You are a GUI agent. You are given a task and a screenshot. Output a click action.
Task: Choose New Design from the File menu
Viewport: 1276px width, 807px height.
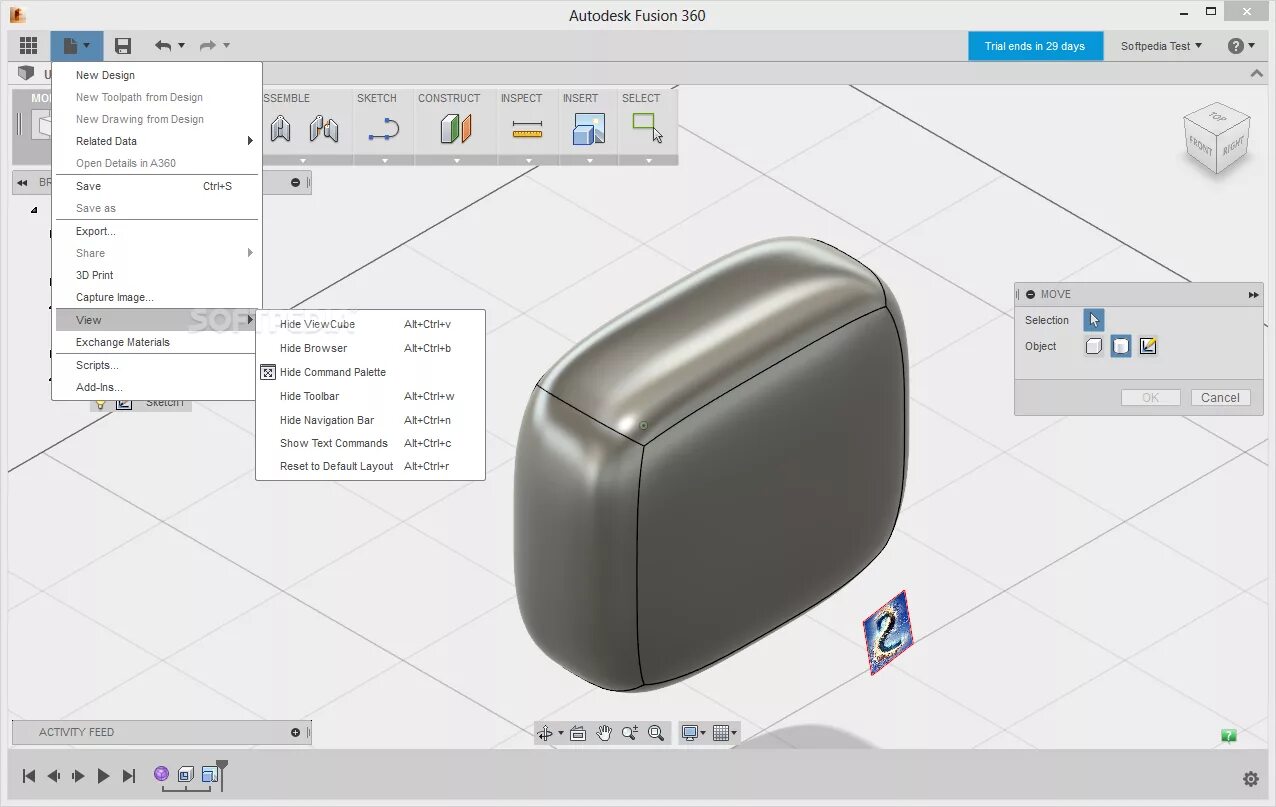point(157,75)
